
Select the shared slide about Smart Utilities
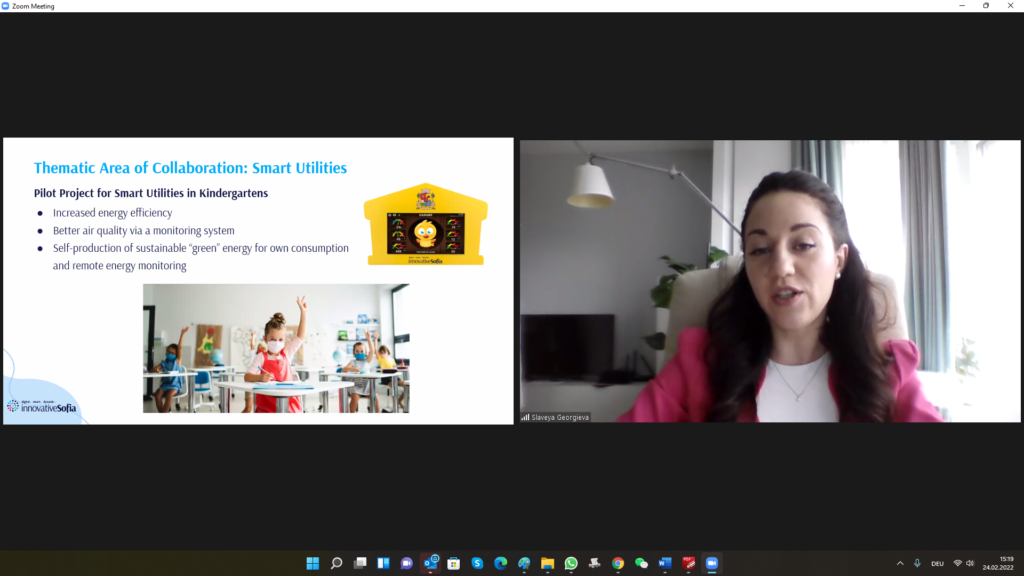coord(258,281)
